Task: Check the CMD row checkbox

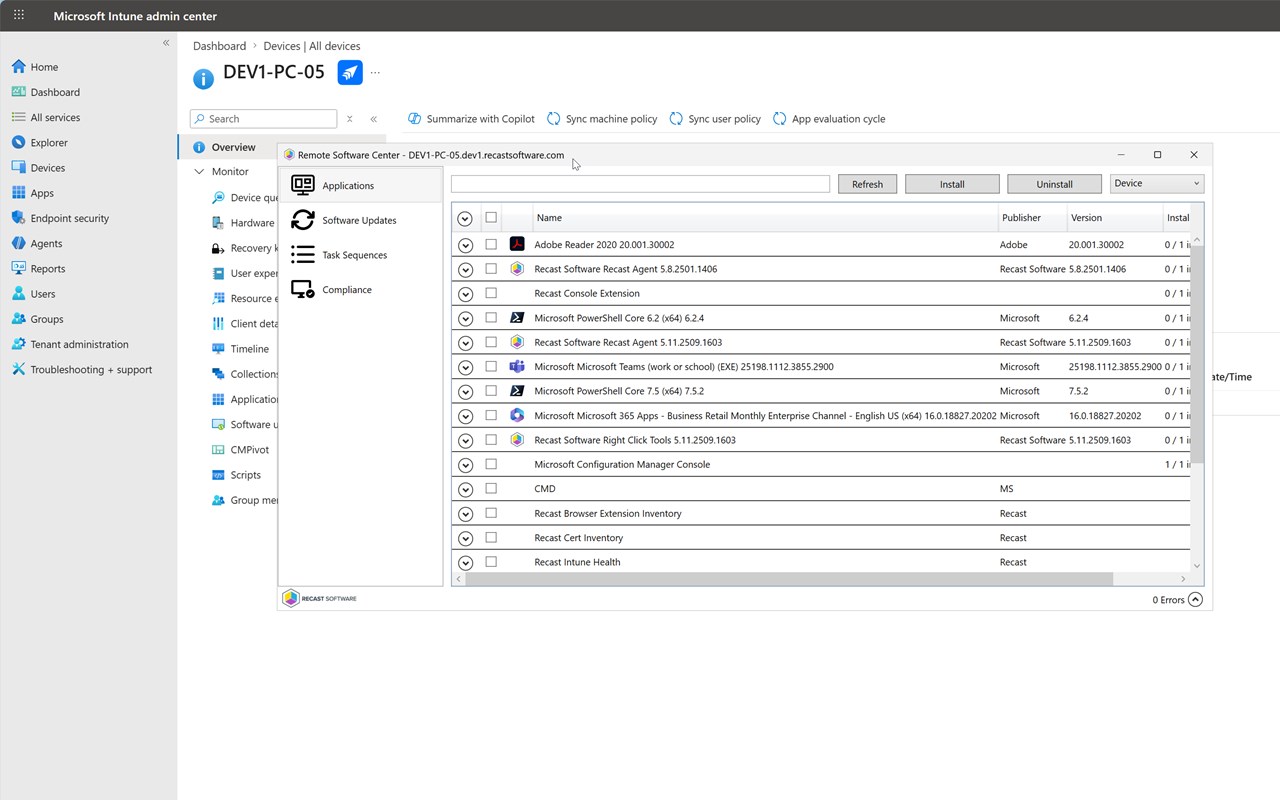Action: click(x=491, y=488)
